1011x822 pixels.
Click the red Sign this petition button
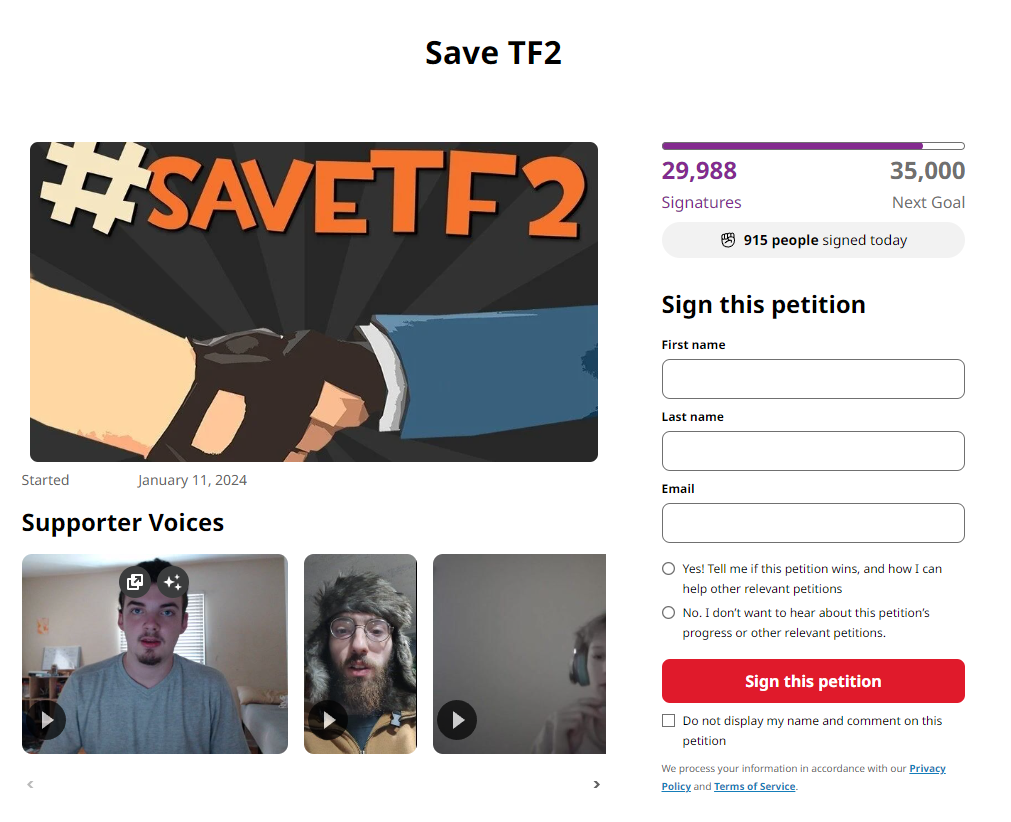tap(813, 681)
